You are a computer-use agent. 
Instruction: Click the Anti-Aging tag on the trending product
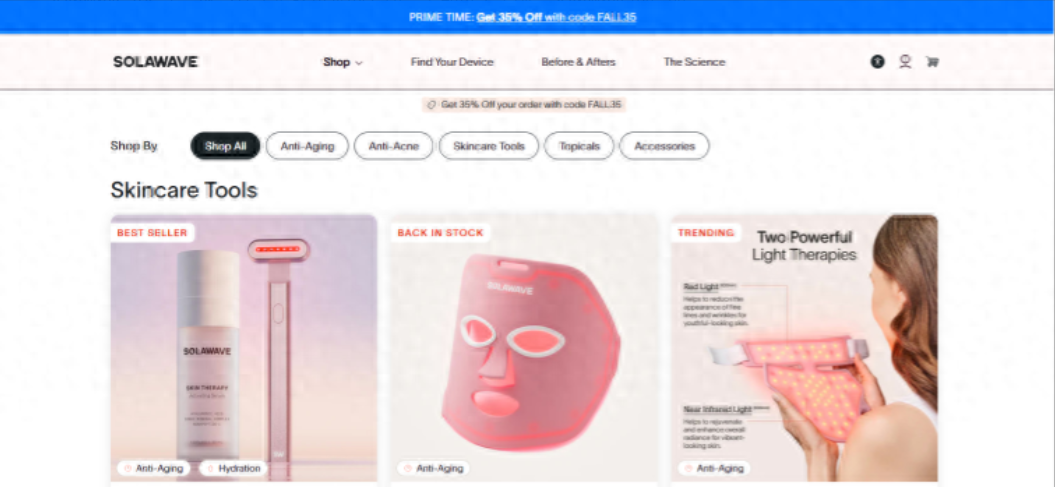coord(714,468)
